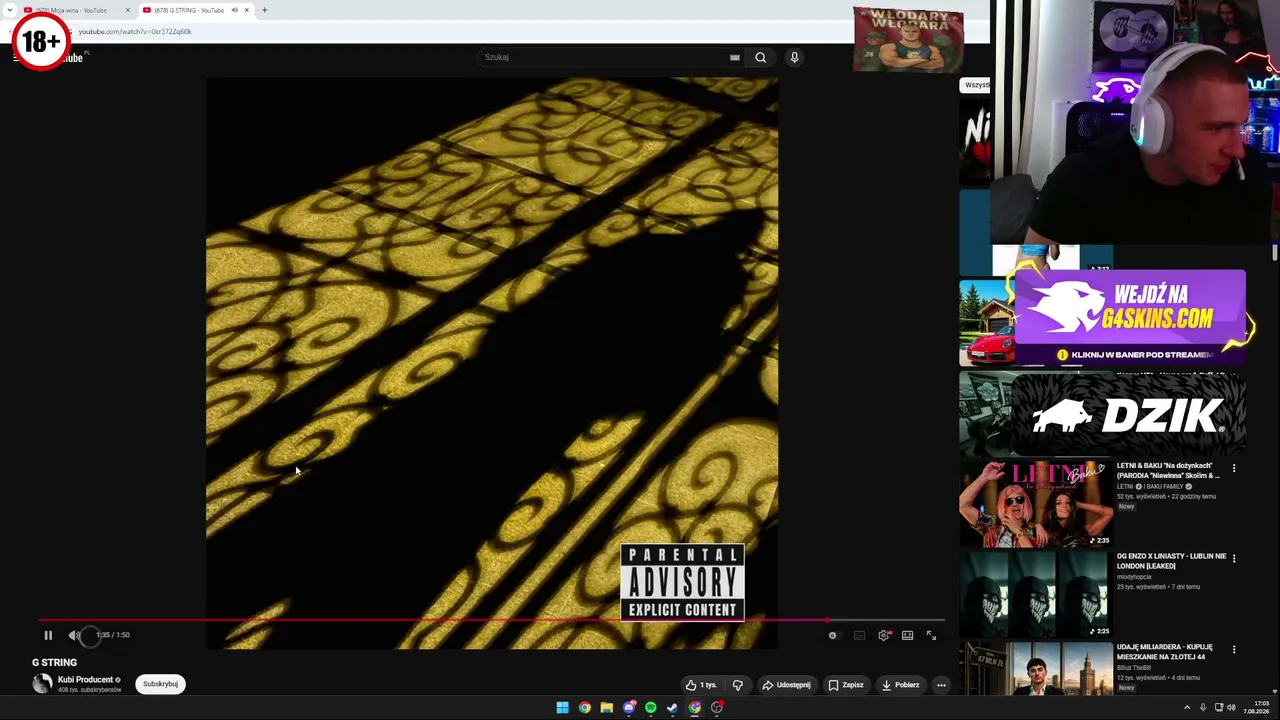
Task: Open OG ENZO X LINIASTY video thumbnail
Action: point(1035,595)
